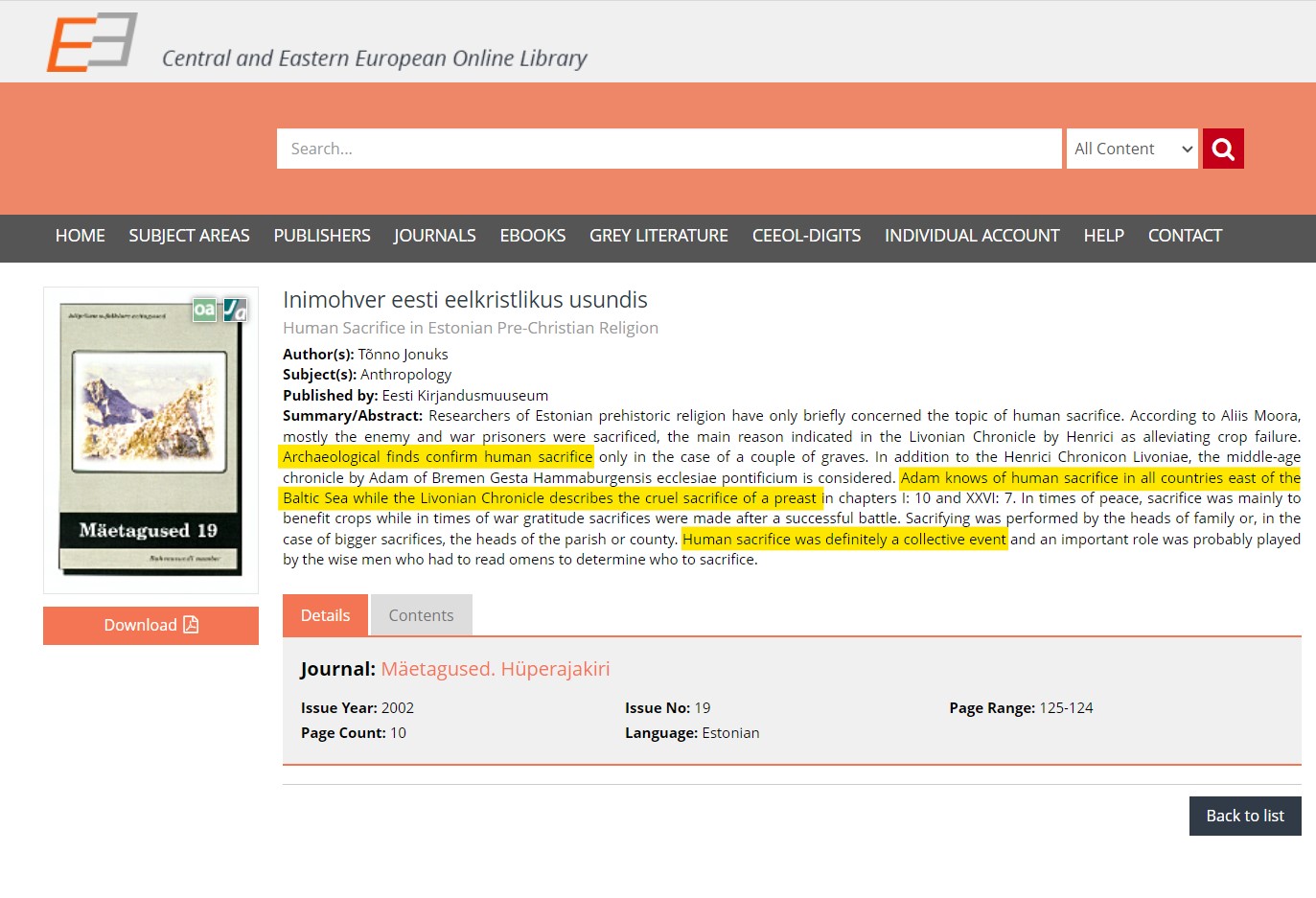The height and width of the screenshot is (898, 1316).
Task: Click the CEEOL logo icon
Action: coord(92,42)
